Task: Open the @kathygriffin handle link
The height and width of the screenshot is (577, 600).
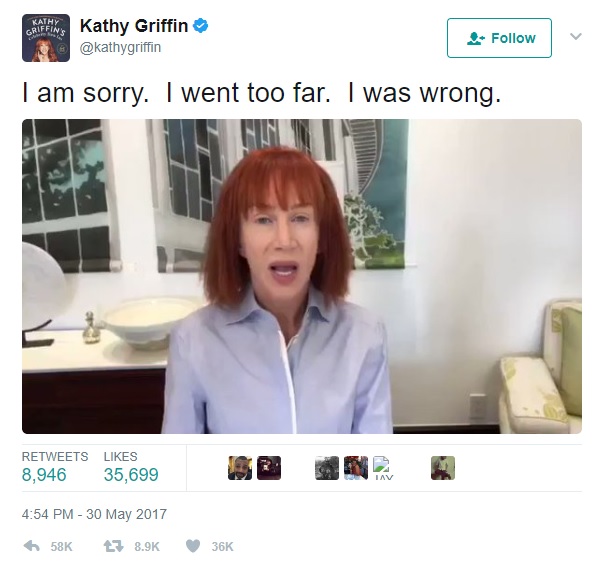Action: [120, 47]
